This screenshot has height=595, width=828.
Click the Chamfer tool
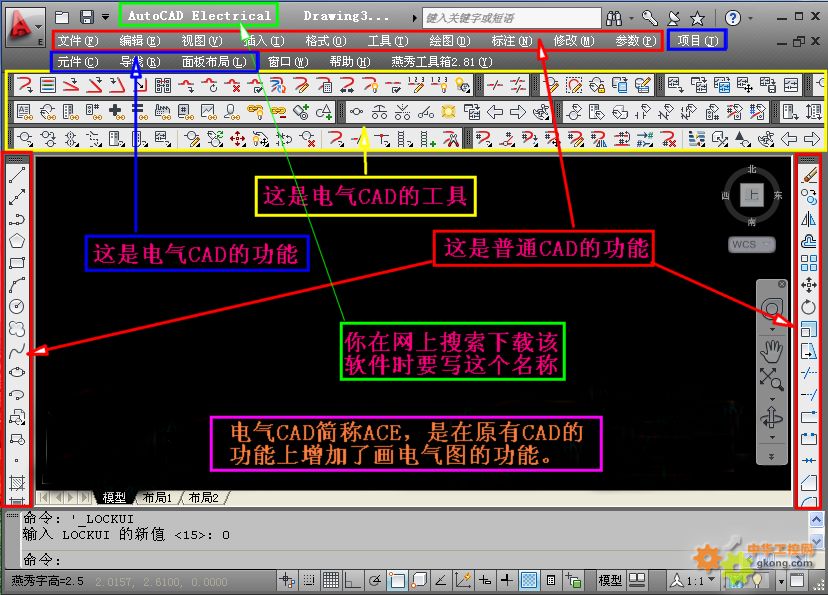pyautogui.click(x=808, y=482)
